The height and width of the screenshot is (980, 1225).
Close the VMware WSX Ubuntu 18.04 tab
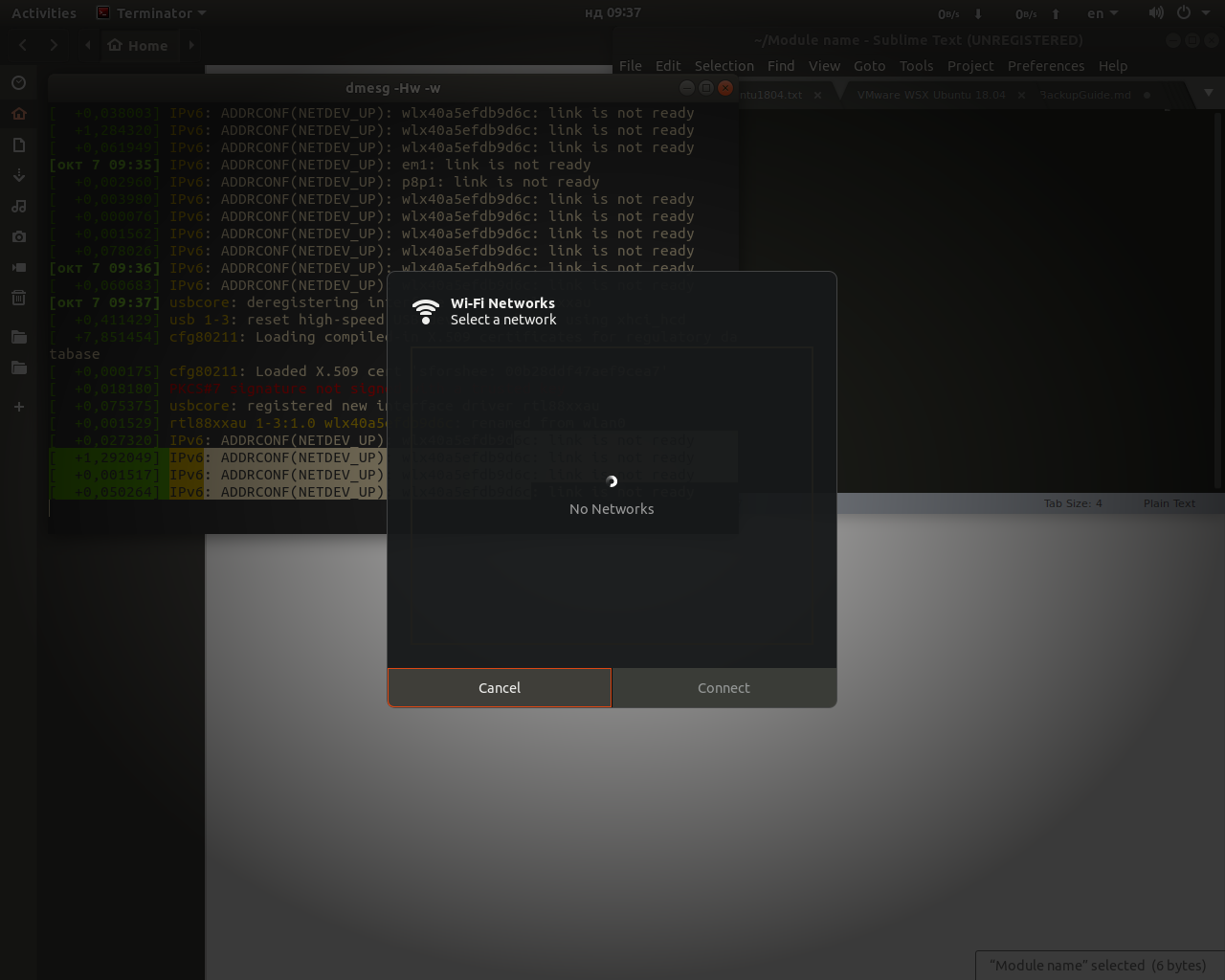(x=1021, y=95)
